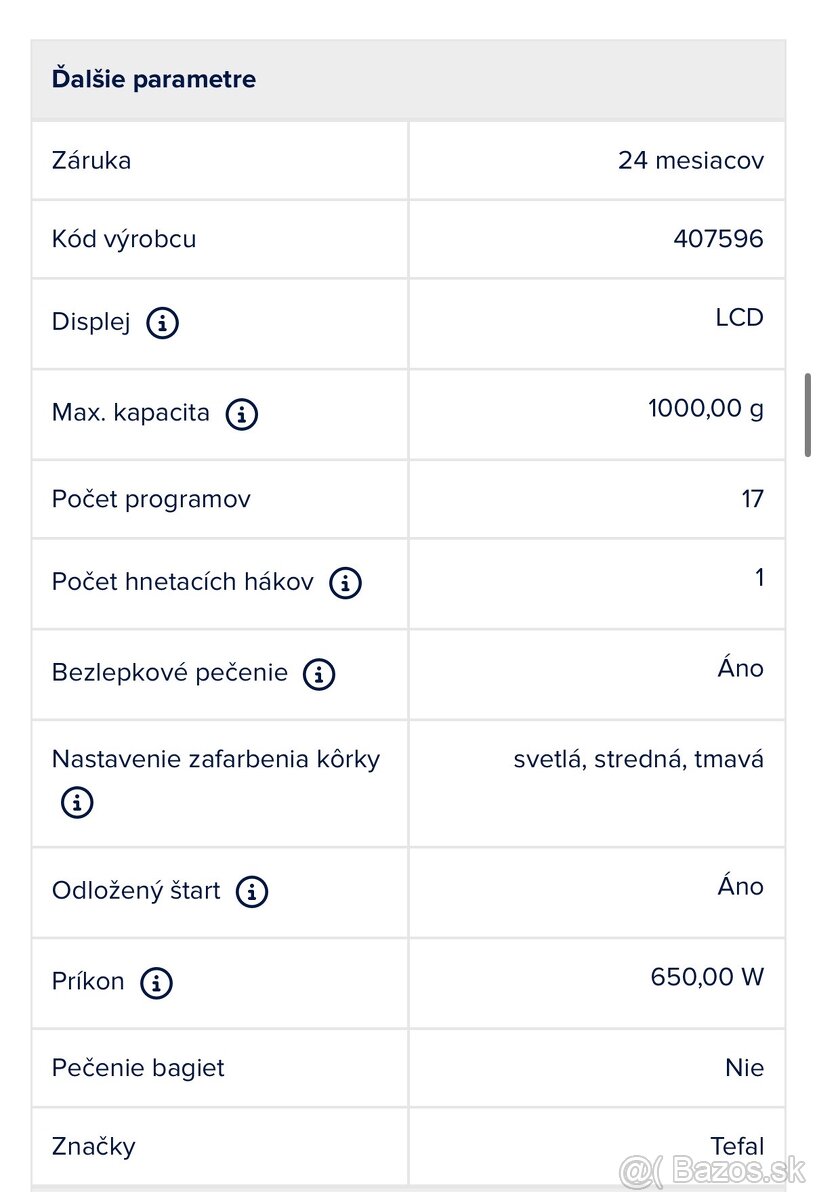Open the info tooltip for Odložený štart

click(251, 892)
